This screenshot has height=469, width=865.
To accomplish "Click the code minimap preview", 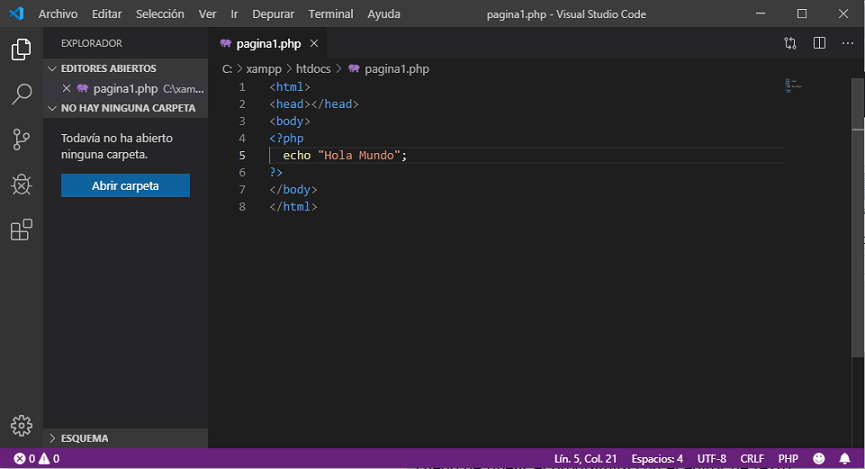I will [793, 86].
